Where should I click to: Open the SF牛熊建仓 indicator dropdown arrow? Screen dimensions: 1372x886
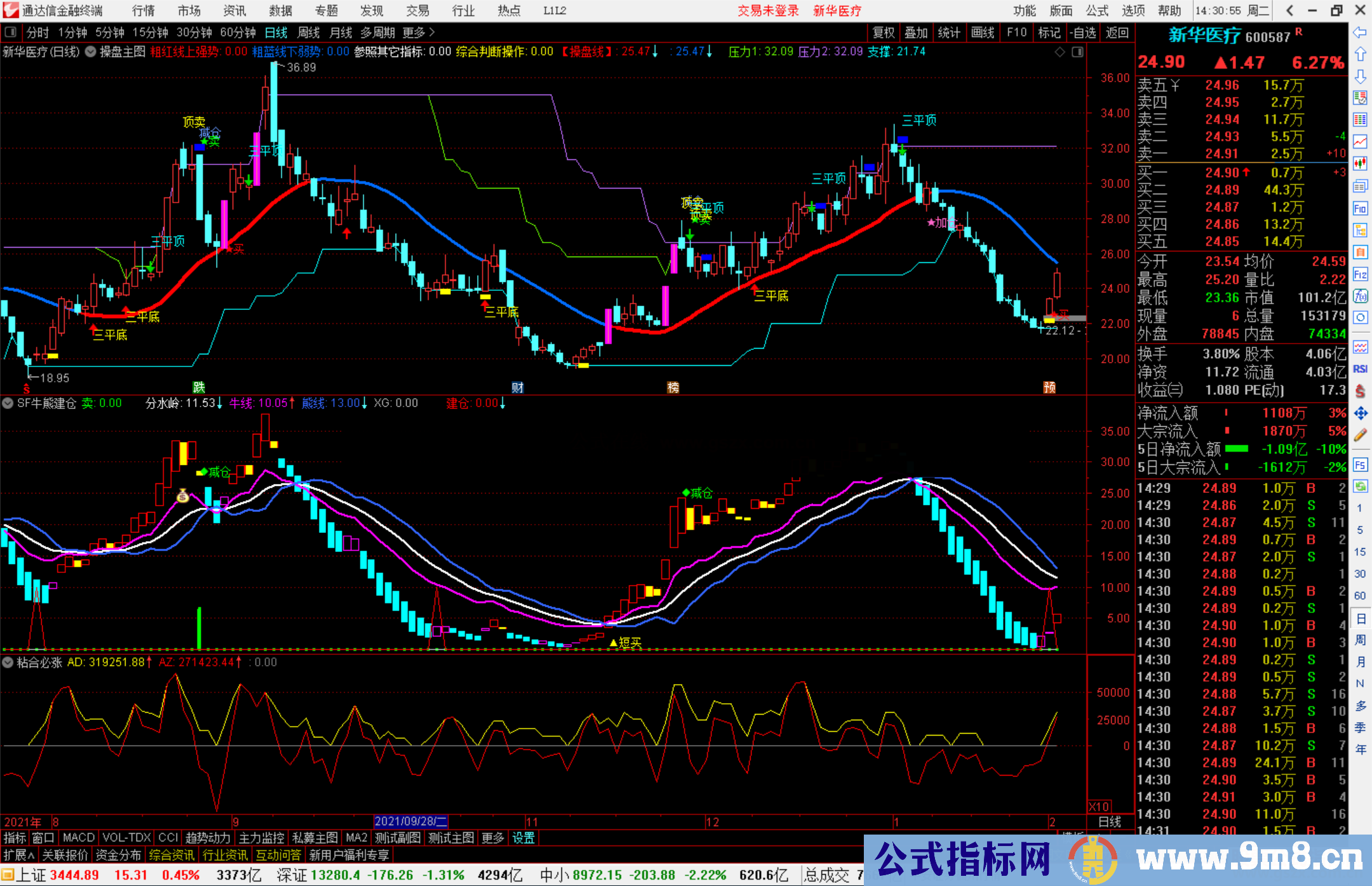tap(8, 403)
